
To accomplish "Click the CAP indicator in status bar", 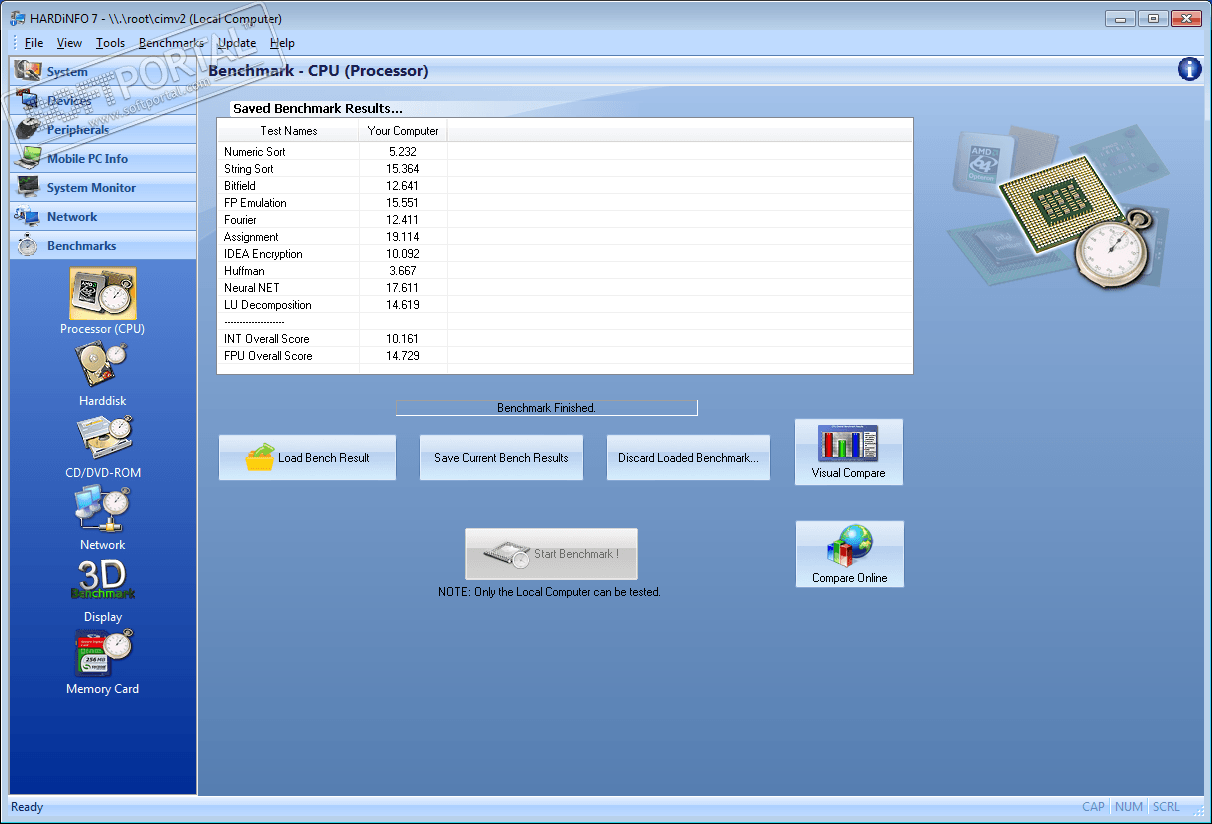I will [x=1093, y=807].
